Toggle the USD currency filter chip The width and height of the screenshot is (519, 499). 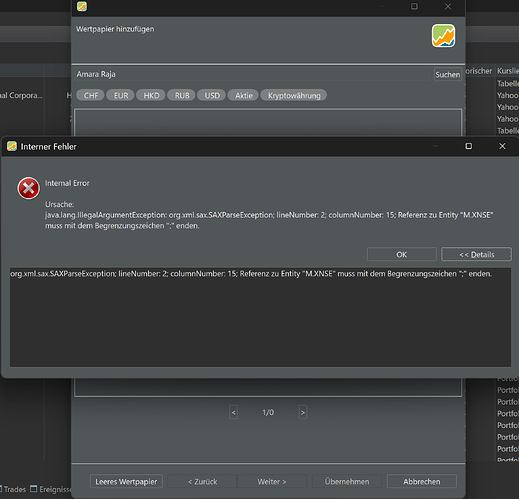(x=212, y=96)
